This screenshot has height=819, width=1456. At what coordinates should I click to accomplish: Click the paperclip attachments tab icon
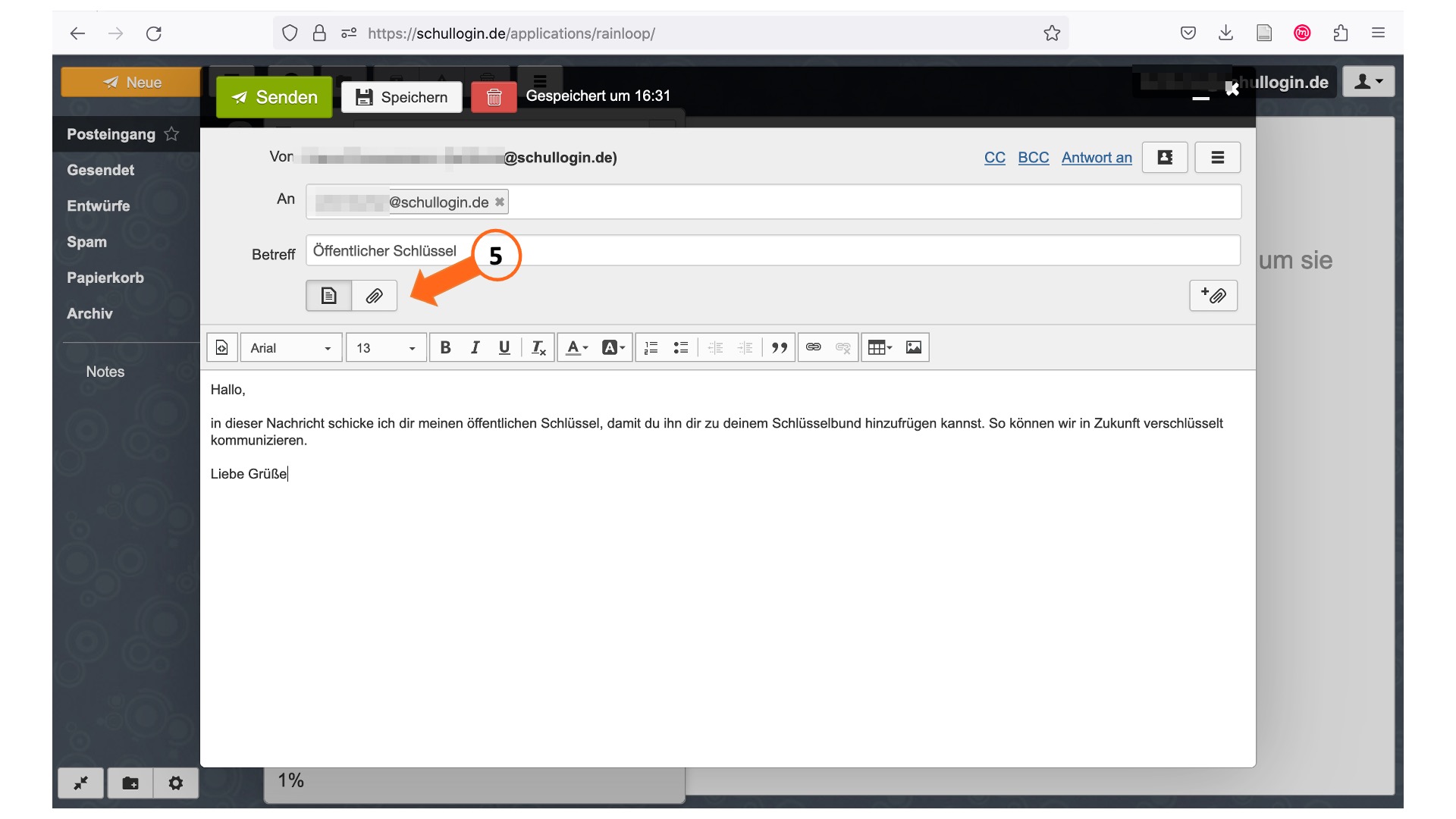pos(374,296)
